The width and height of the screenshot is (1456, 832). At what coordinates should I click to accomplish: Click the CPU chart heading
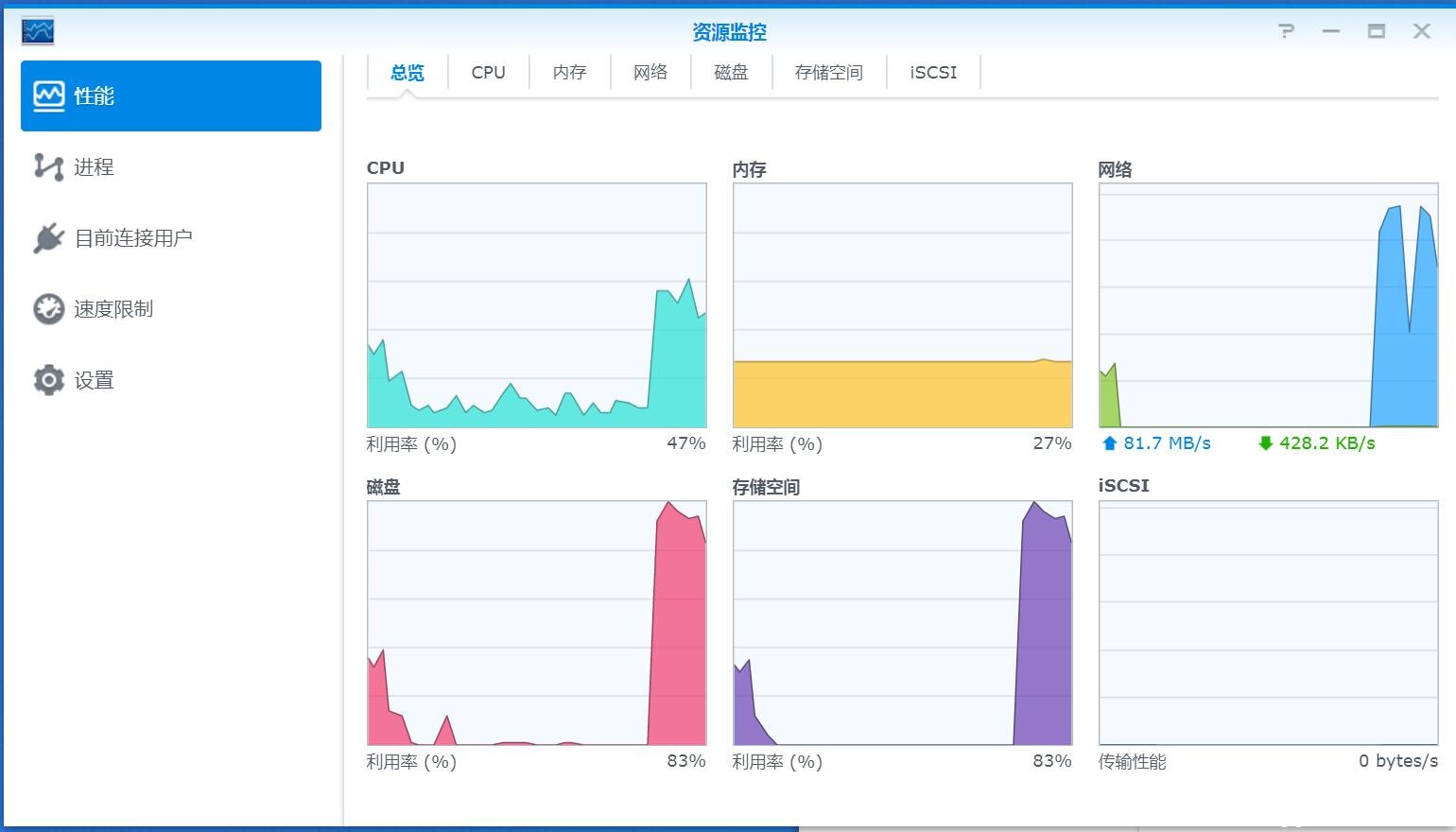(x=386, y=168)
